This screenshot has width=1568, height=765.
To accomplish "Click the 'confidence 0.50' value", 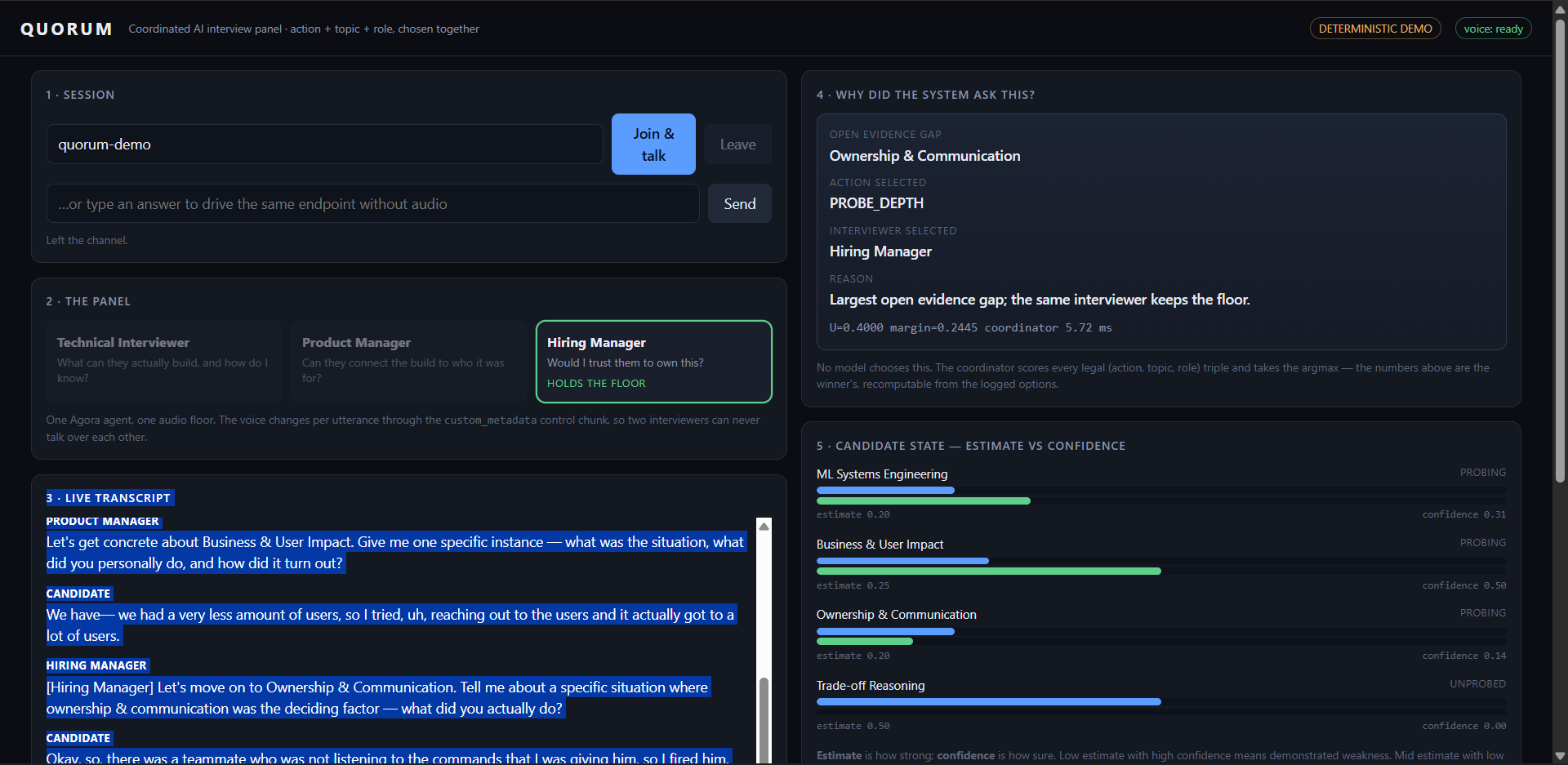I will point(1464,585).
